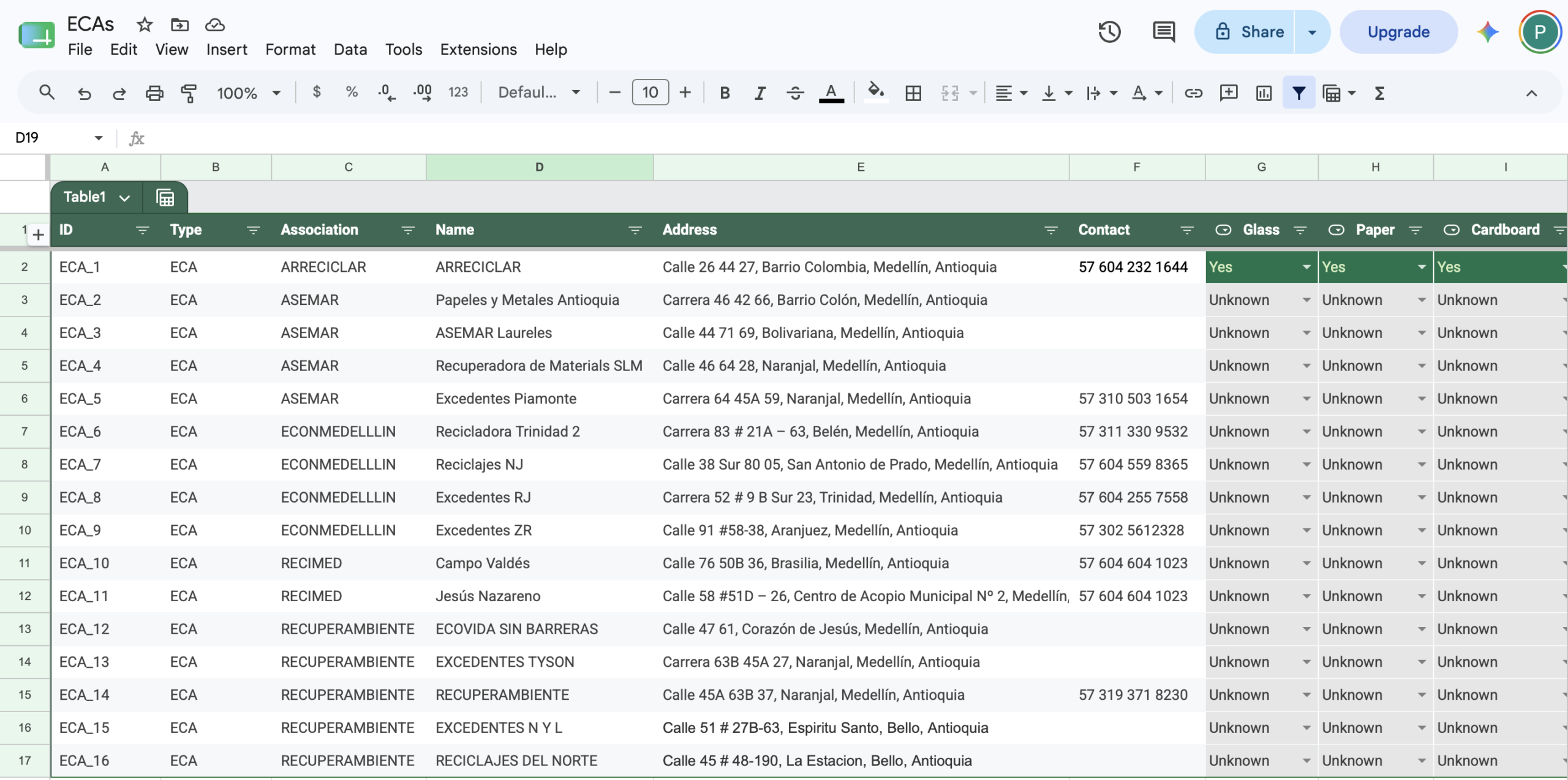The height and width of the screenshot is (780, 1568).
Task: Toggle the filter funnel button
Action: coord(1298,93)
